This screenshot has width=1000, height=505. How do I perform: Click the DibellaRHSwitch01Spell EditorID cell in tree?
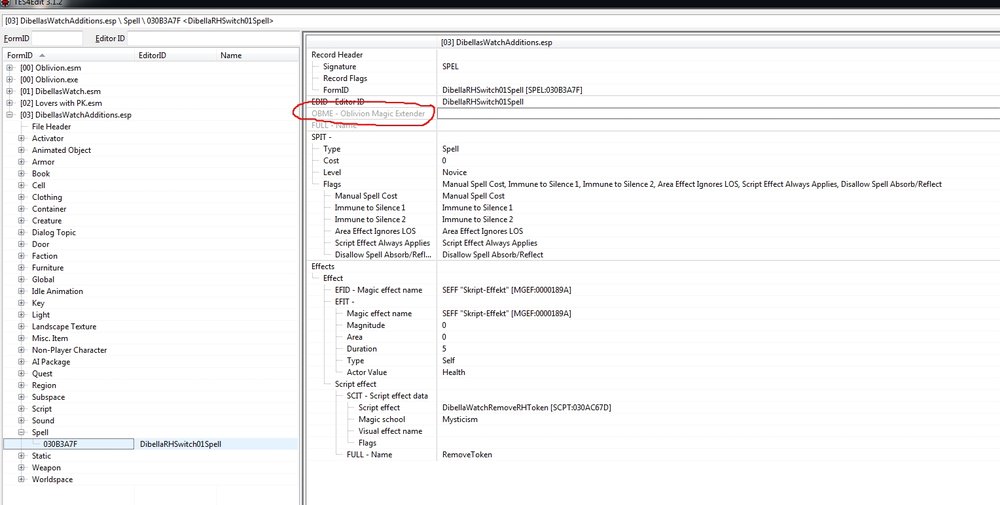[x=180, y=444]
